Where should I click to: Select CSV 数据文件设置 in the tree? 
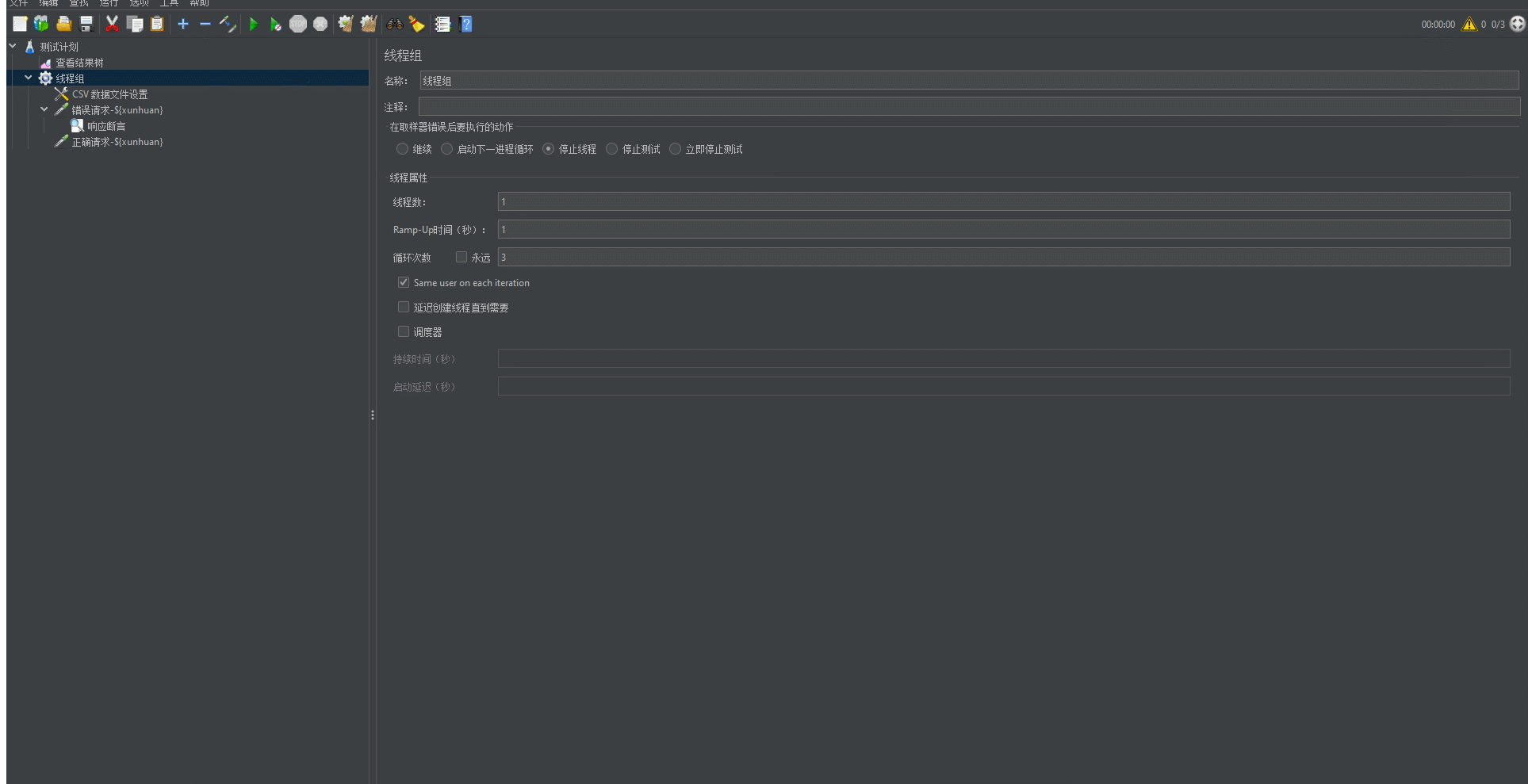click(109, 94)
